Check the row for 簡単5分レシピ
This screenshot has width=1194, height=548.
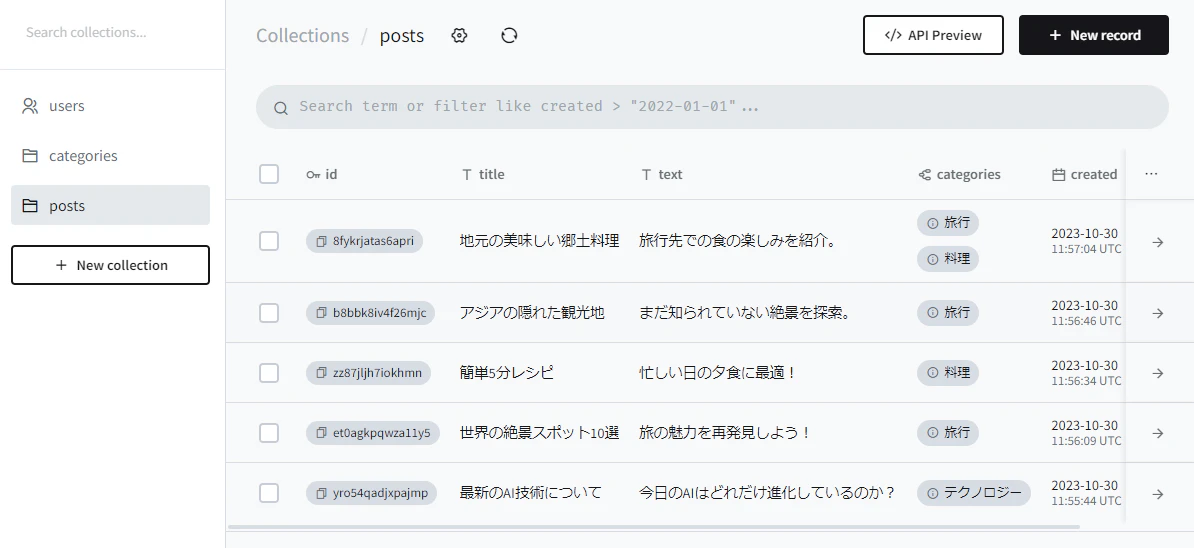coord(269,373)
